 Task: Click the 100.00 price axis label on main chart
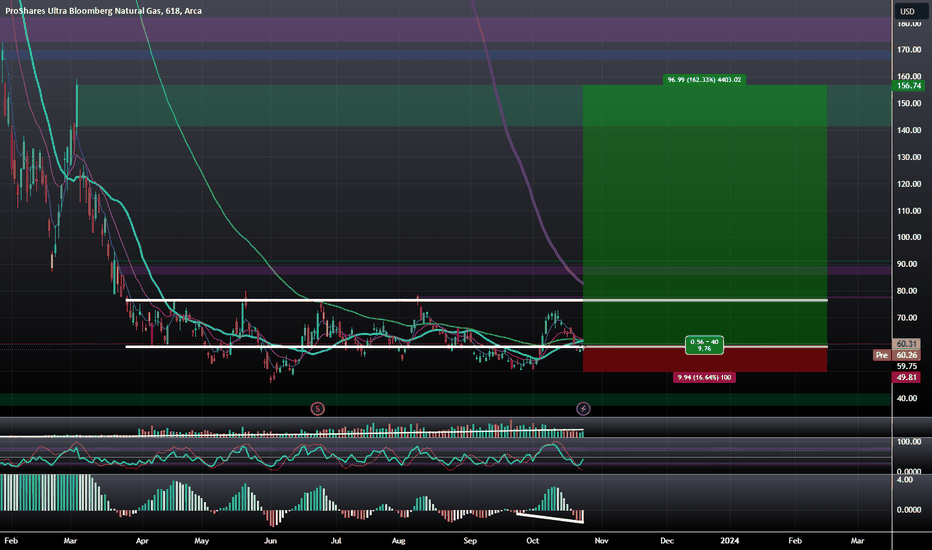pyautogui.click(x=909, y=237)
